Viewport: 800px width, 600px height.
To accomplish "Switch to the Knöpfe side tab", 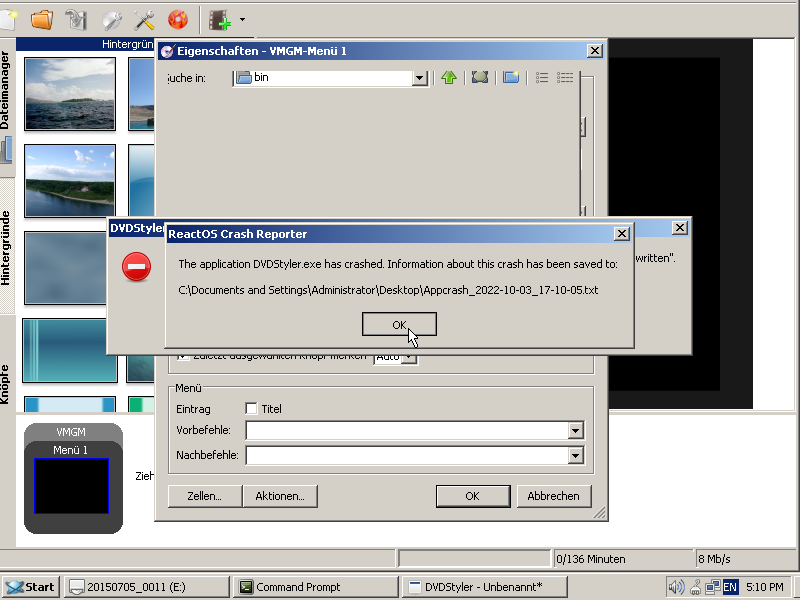I will point(6,384).
